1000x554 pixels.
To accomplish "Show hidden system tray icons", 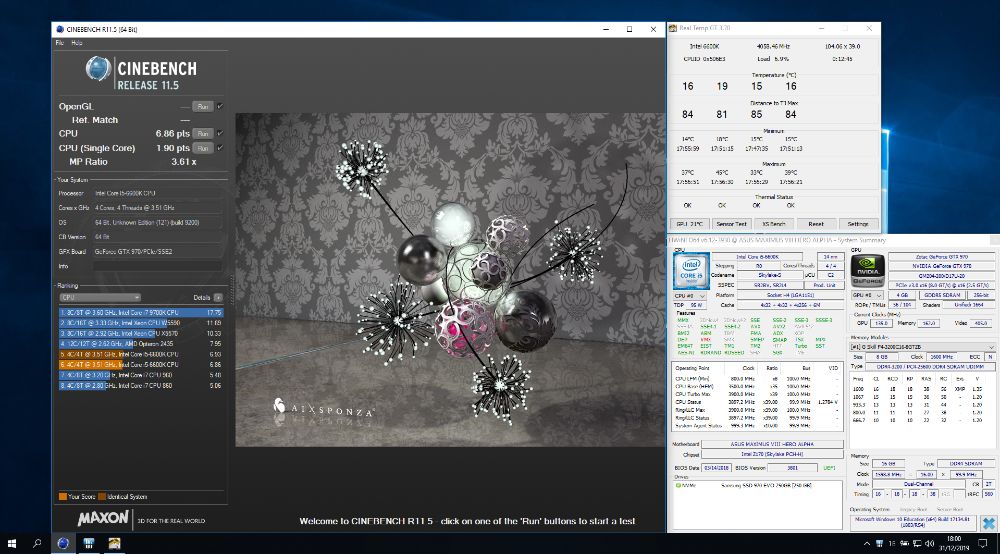I will 866,544.
